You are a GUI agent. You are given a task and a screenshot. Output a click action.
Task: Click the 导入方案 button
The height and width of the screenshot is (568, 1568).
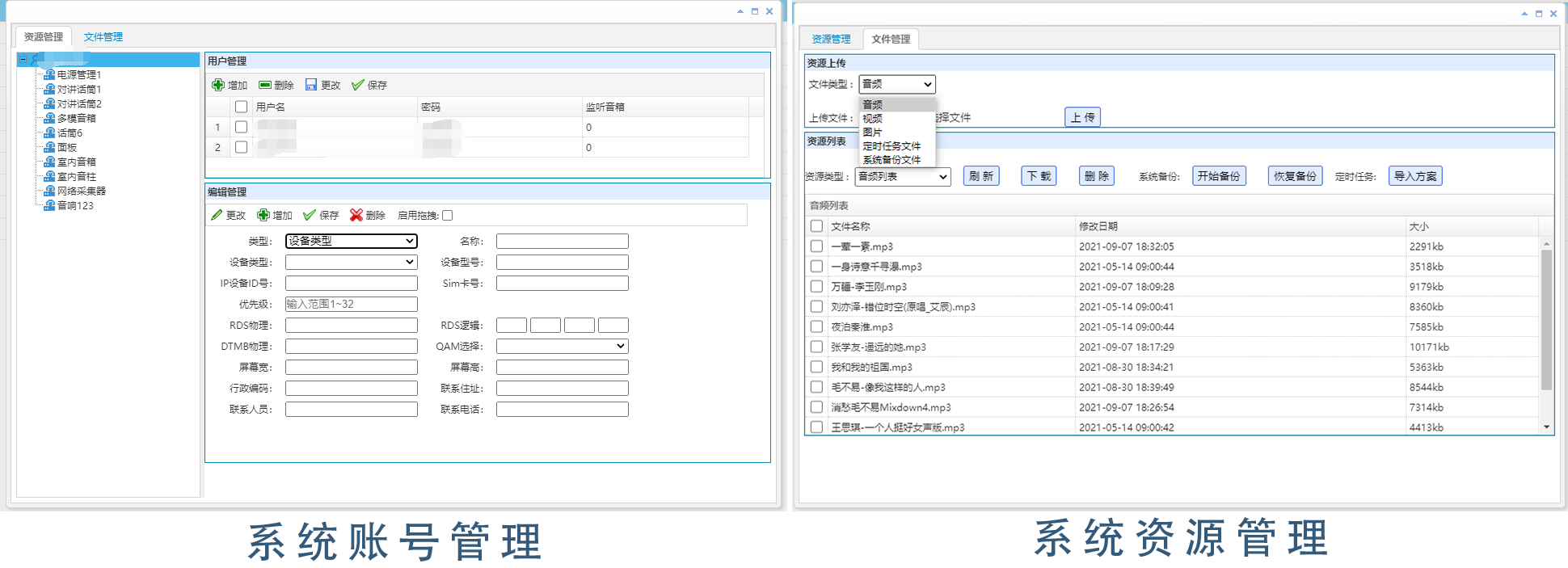click(1415, 176)
